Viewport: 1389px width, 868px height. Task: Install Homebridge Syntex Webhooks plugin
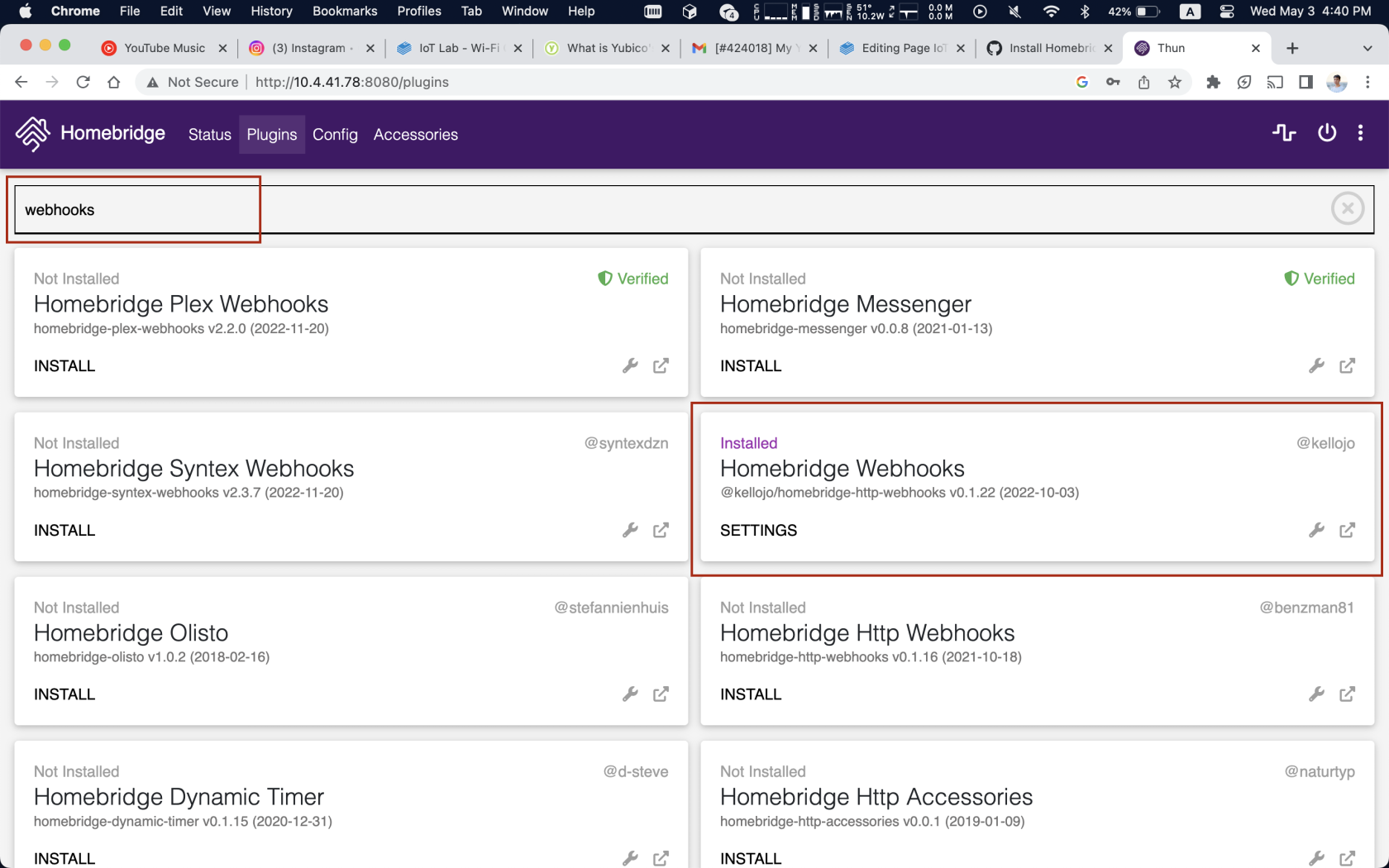point(64,530)
